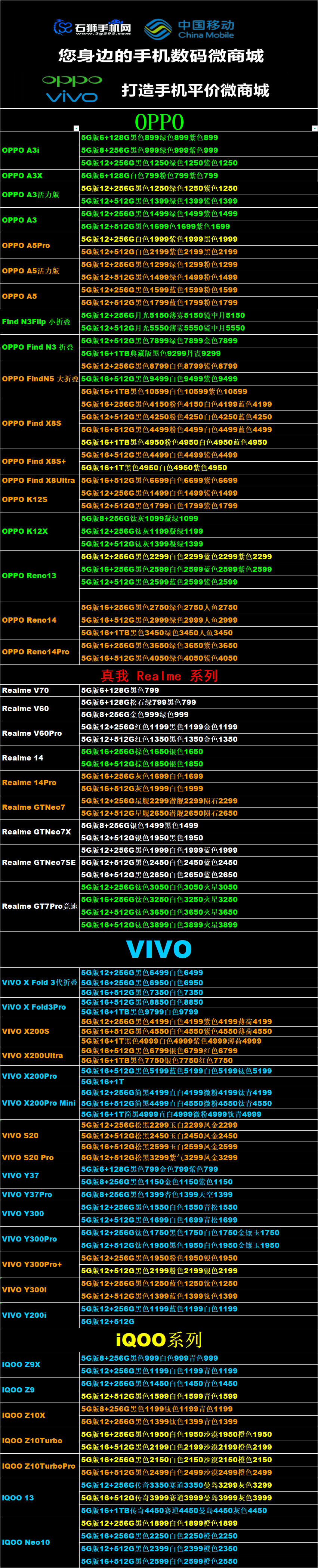Image resolution: width=318 pixels, height=1568 pixels.
Task: Select the VIVO Y300i model cell
Action: click(x=40, y=1290)
